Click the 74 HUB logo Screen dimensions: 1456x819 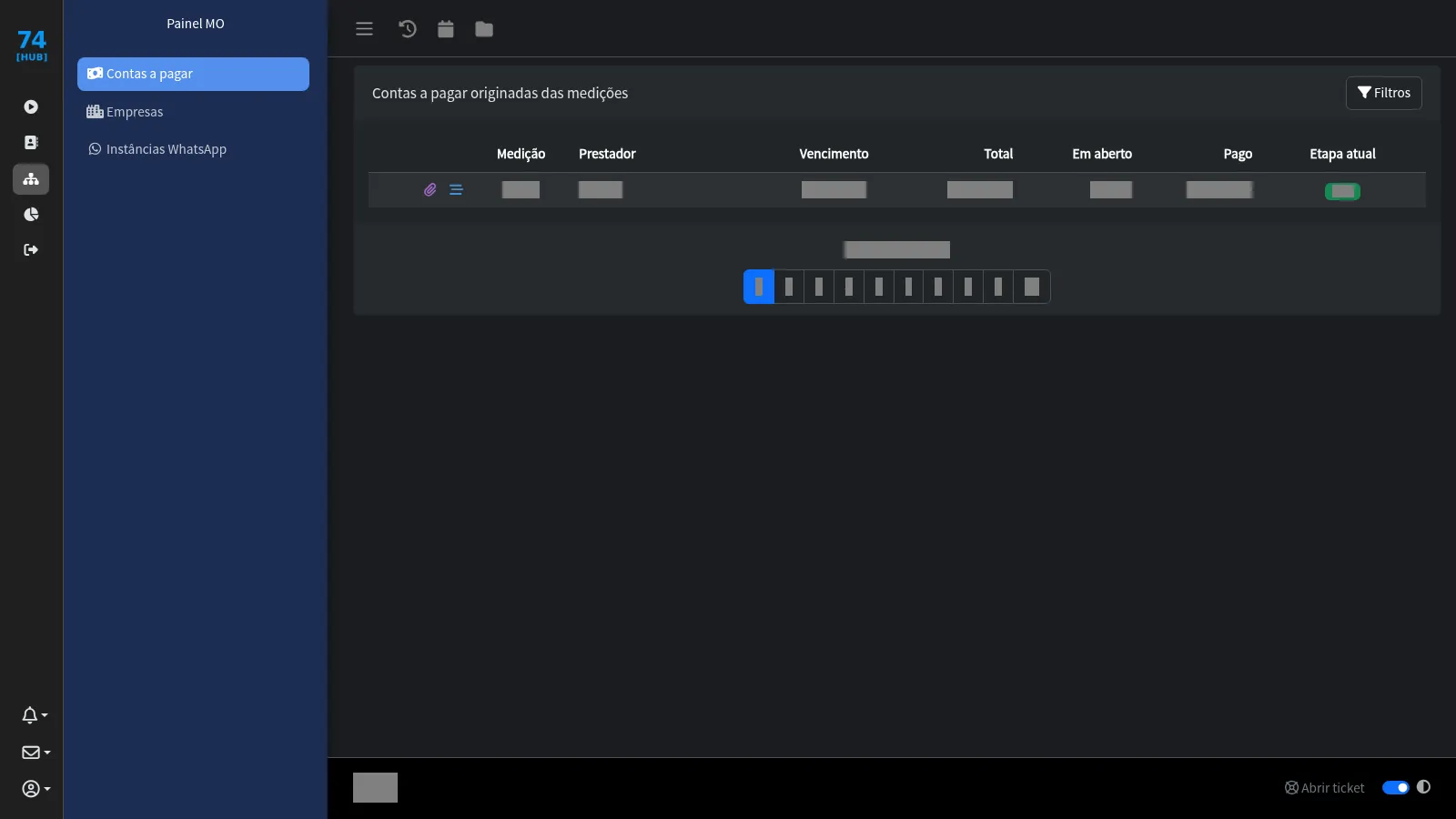pos(32,45)
